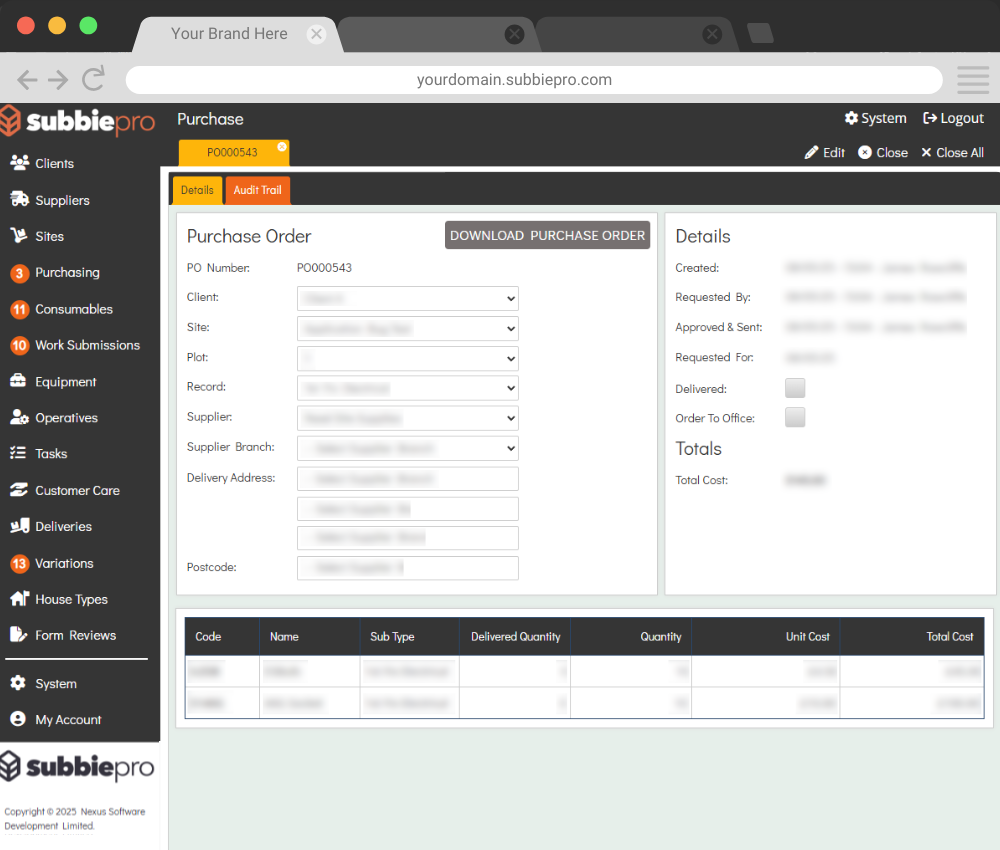Tick the Delivered checkbox
This screenshot has width=1000, height=850.
pos(795,388)
